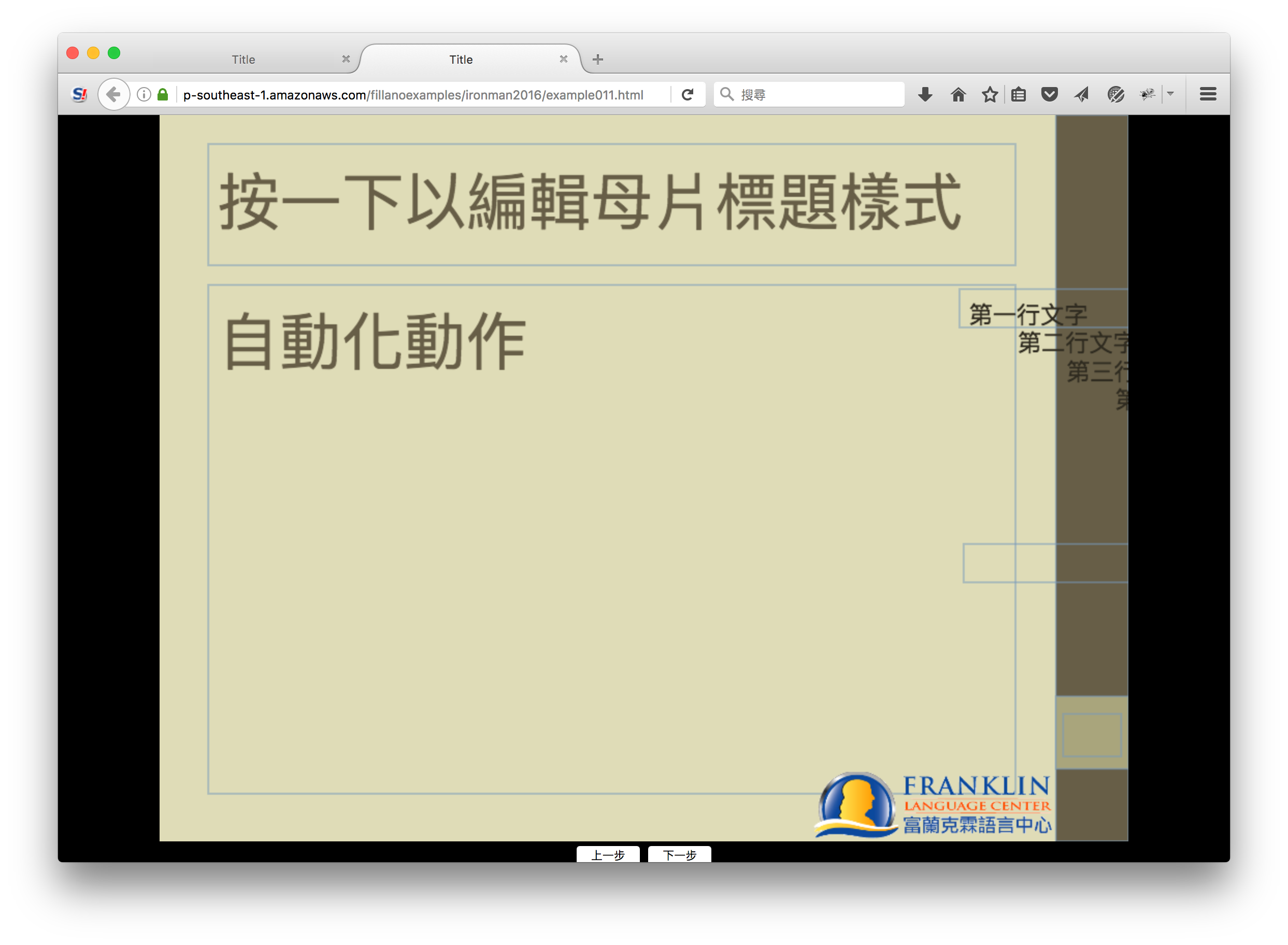
Task: Go to the home page icon
Action: [x=958, y=94]
